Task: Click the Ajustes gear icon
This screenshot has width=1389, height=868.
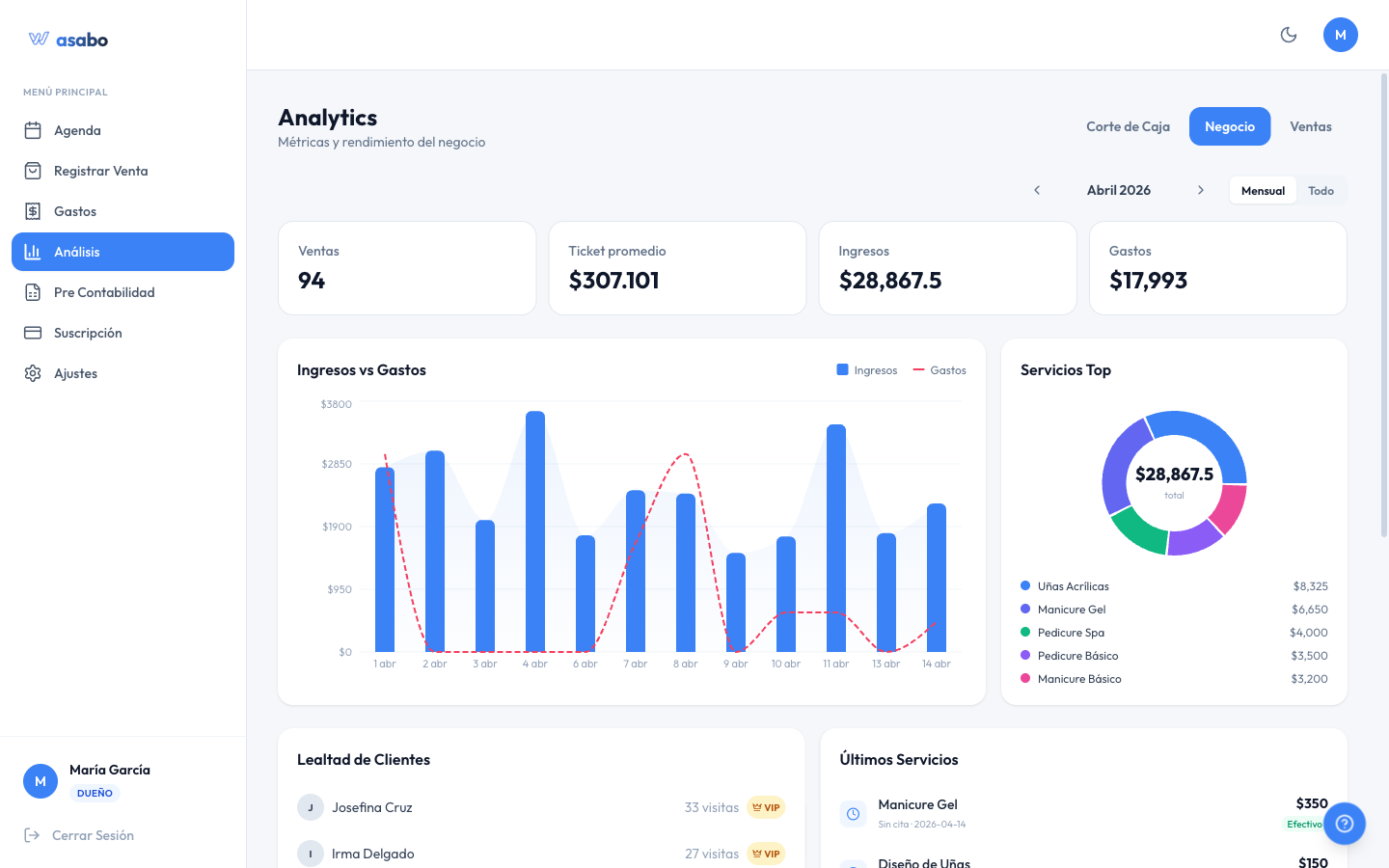Action: [x=33, y=373]
